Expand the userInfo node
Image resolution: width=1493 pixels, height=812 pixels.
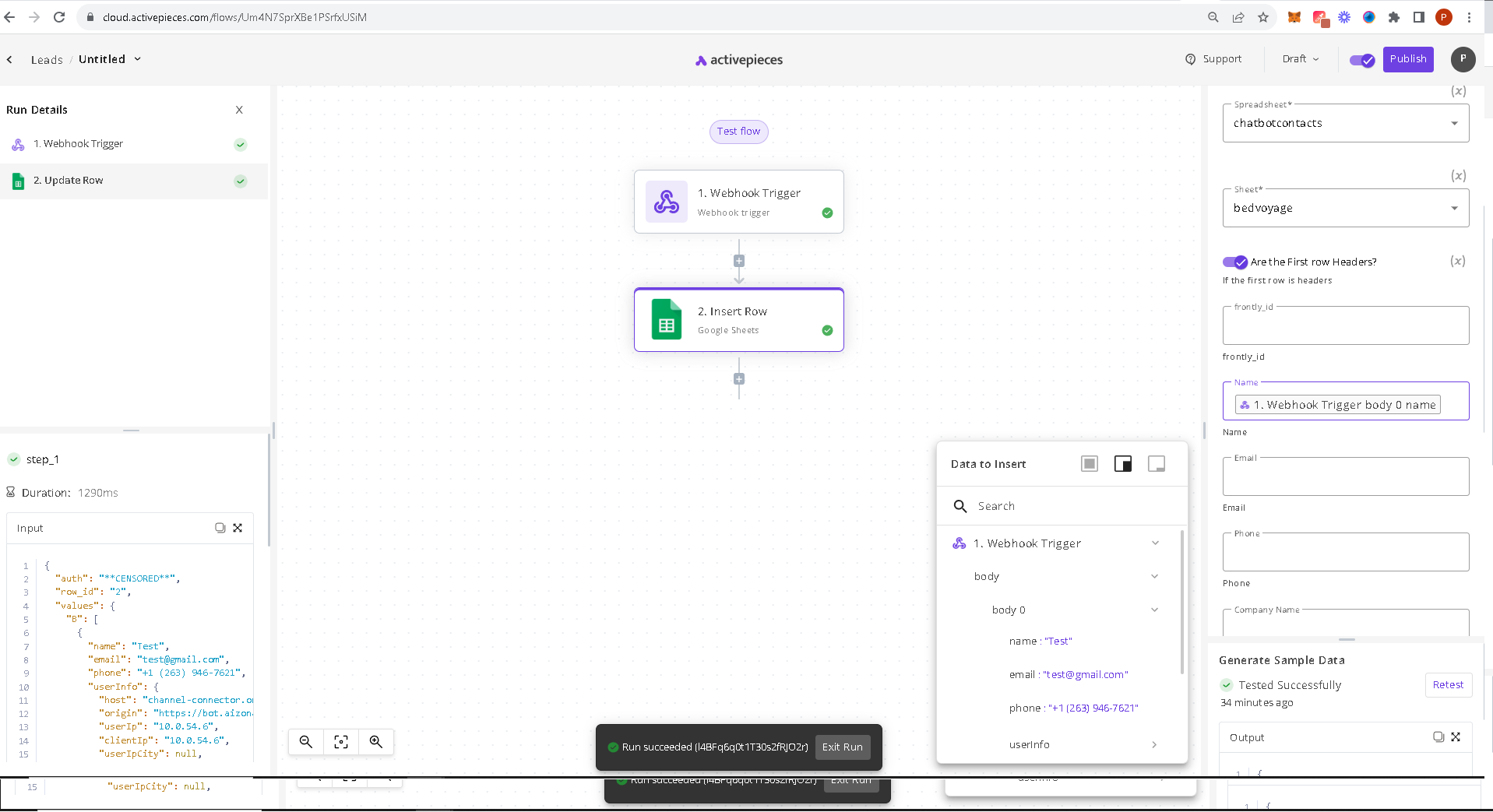click(x=1154, y=745)
